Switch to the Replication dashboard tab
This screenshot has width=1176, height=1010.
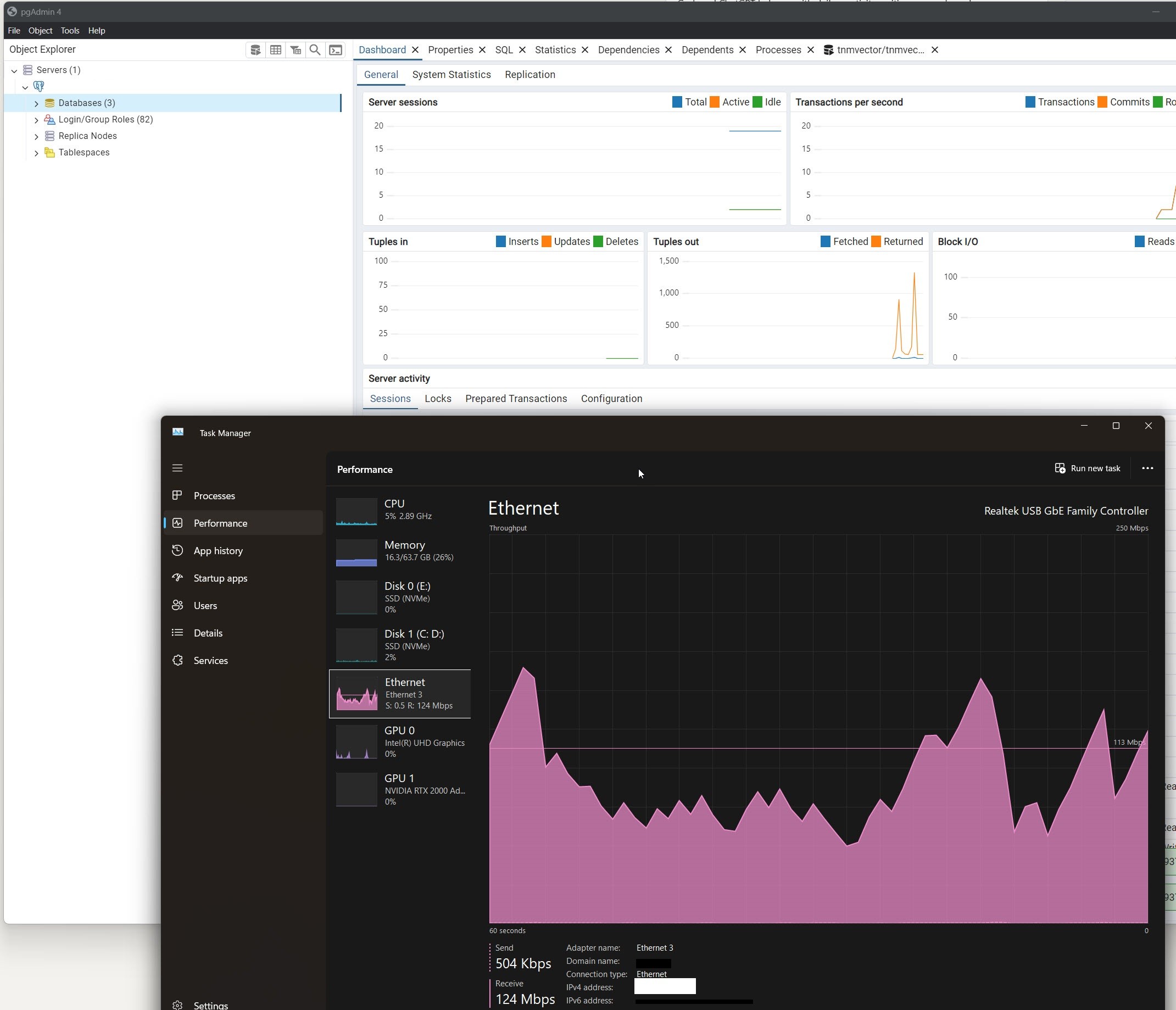530,74
